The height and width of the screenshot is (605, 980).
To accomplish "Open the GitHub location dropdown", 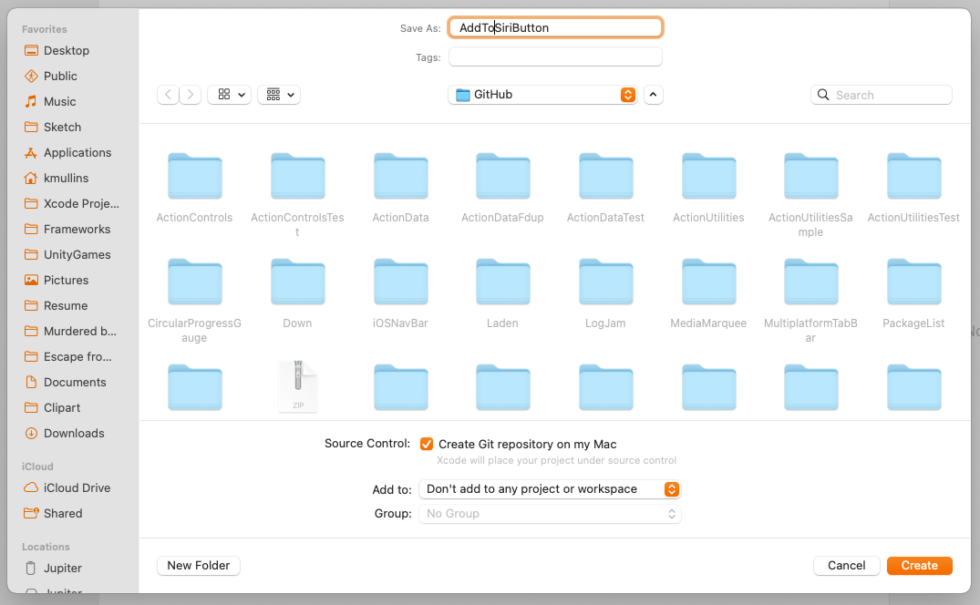I will [544, 94].
